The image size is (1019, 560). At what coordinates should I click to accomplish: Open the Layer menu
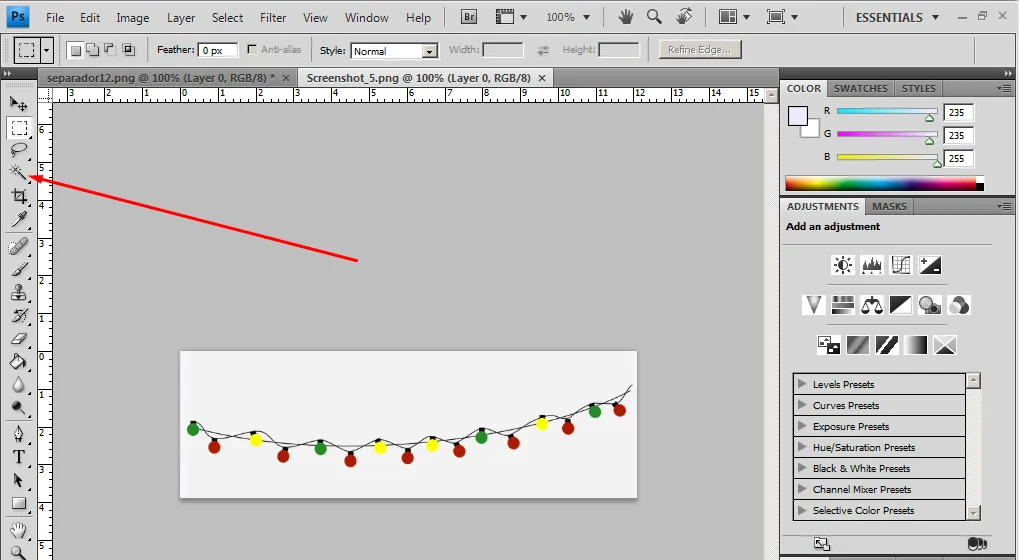tap(181, 18)
